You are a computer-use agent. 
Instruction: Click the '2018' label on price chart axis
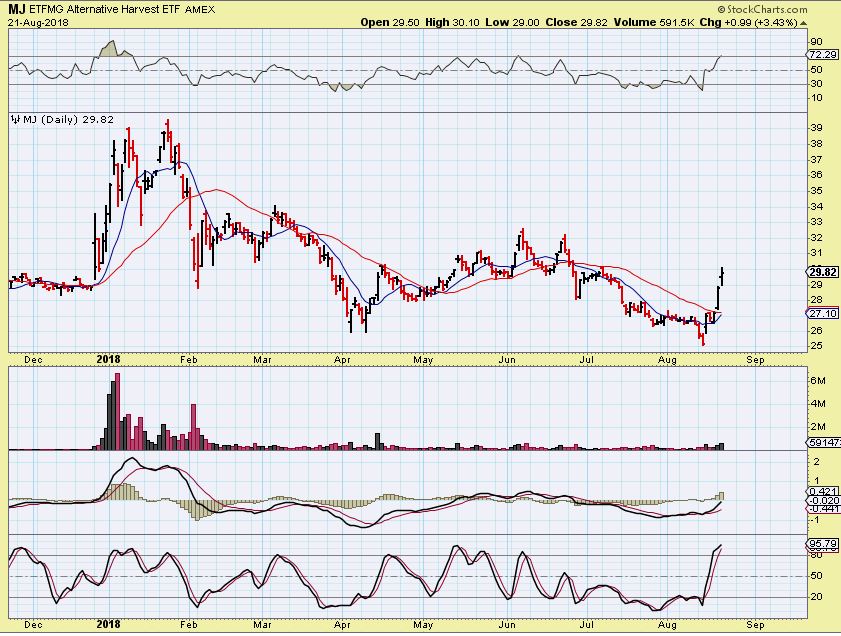(108, 359)
